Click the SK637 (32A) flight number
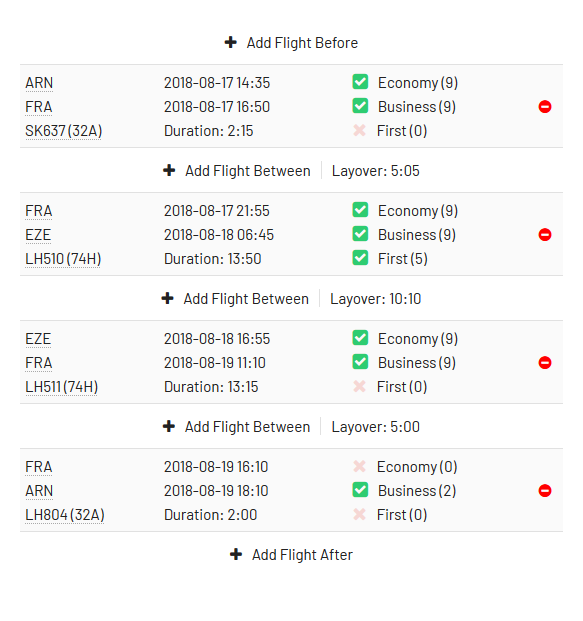This screenshot has height=621, width=583. (x=63, y=131)
